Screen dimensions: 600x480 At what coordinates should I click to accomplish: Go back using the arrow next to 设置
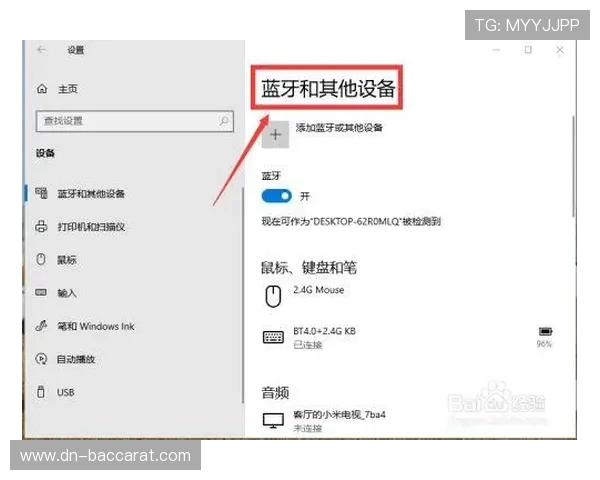coord(41,50)
